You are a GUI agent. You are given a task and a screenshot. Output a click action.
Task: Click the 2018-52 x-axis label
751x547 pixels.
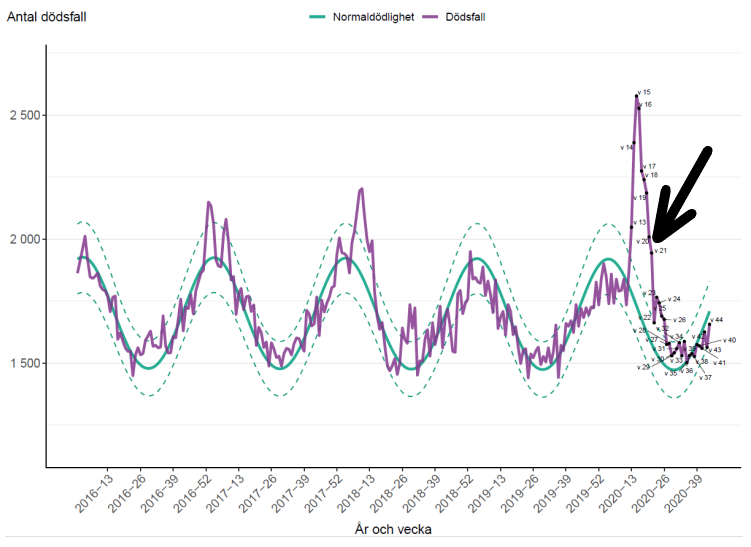pos(454,493)
